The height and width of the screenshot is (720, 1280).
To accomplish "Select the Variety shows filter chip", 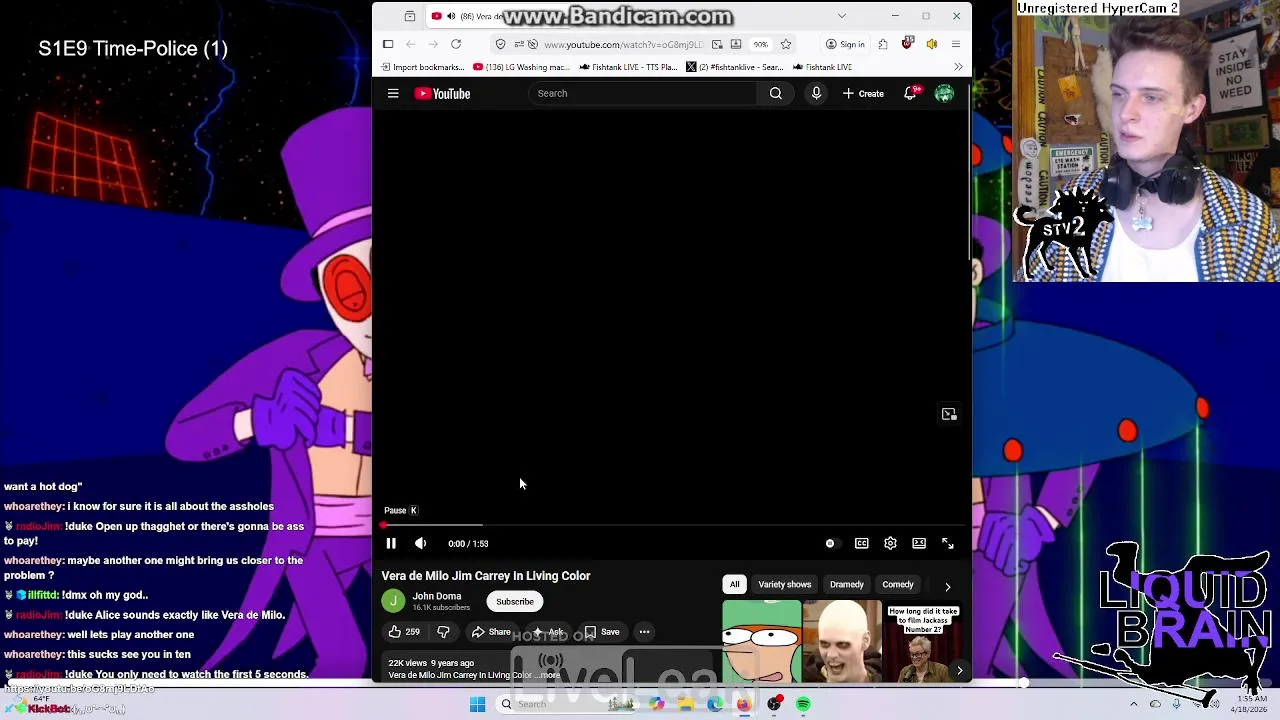I will (785, 584).
